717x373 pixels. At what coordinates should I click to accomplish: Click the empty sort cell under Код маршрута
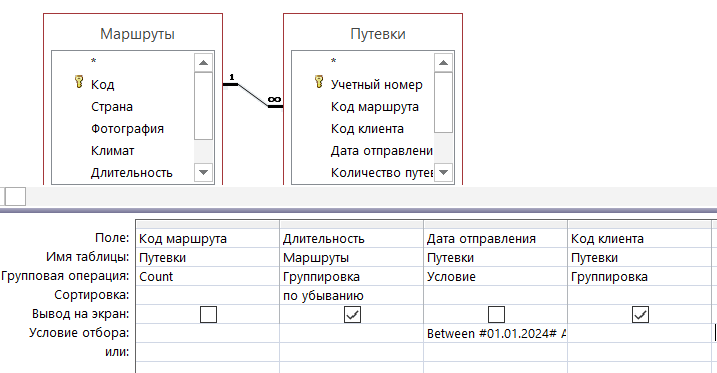[x=208, y=295]
